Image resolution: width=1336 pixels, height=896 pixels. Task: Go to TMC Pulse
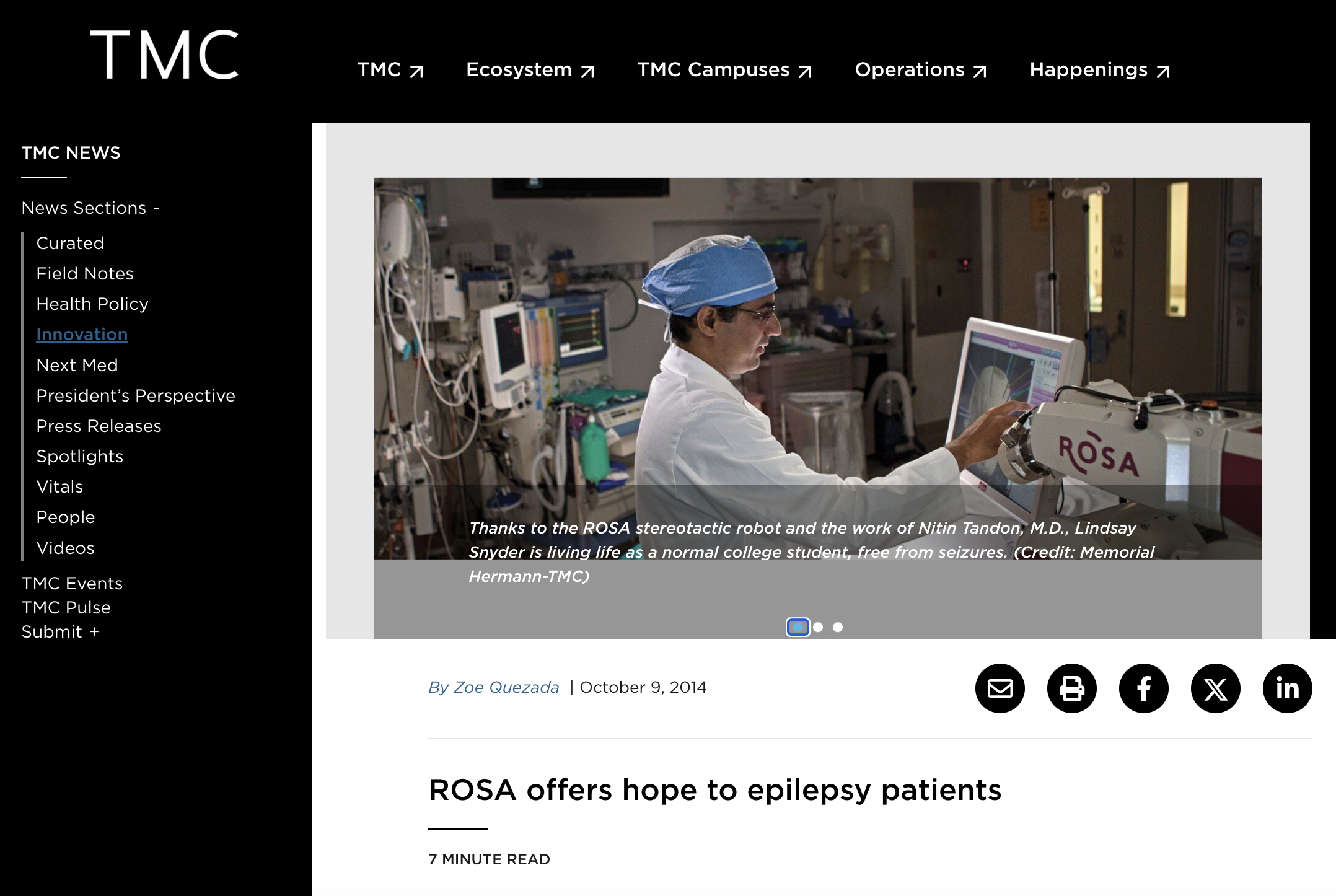point(66,607)
